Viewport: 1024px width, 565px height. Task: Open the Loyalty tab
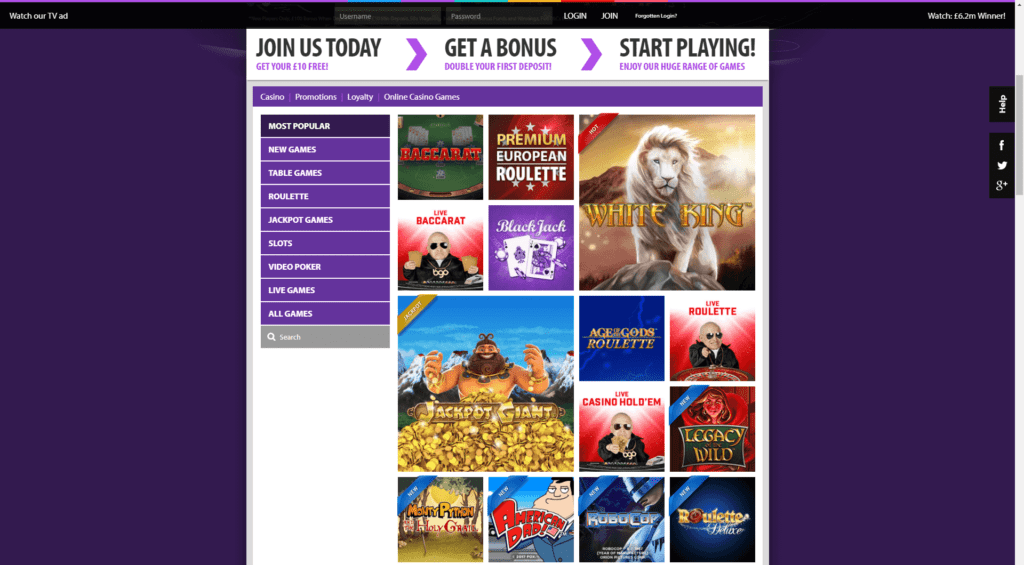(x=360, y=97)
